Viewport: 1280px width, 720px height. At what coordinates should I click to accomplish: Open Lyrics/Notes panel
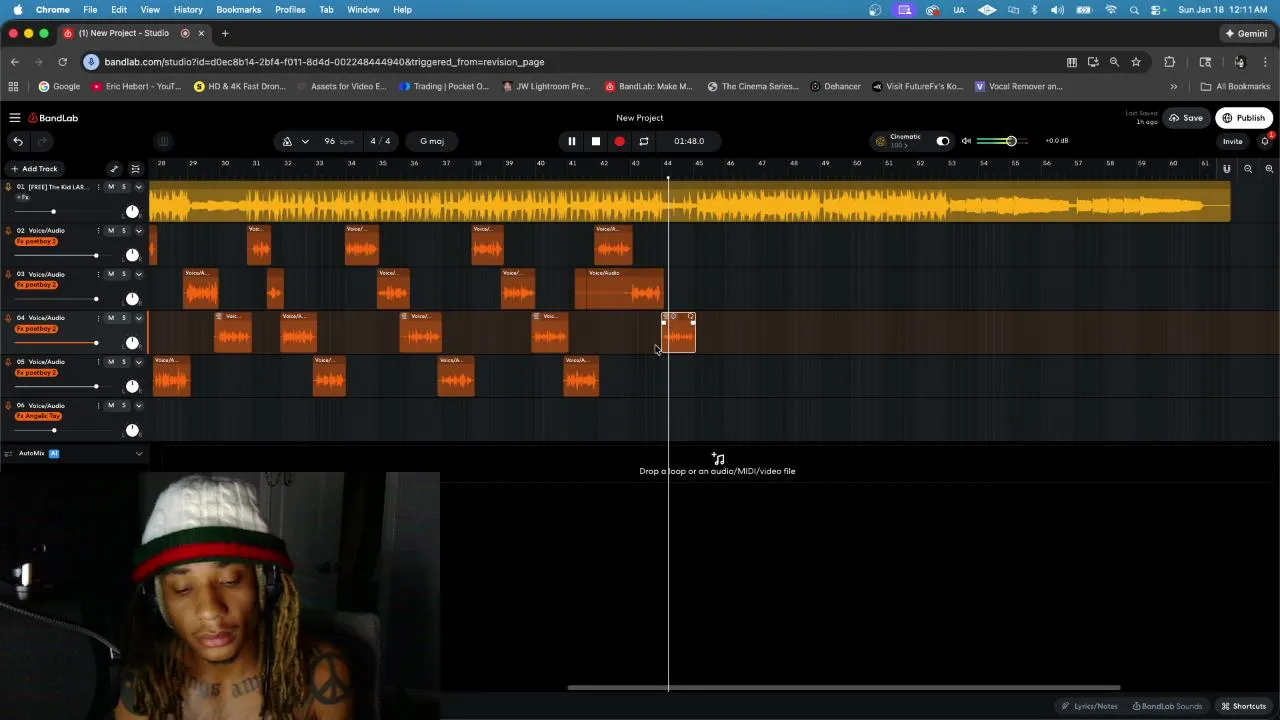1090,706
